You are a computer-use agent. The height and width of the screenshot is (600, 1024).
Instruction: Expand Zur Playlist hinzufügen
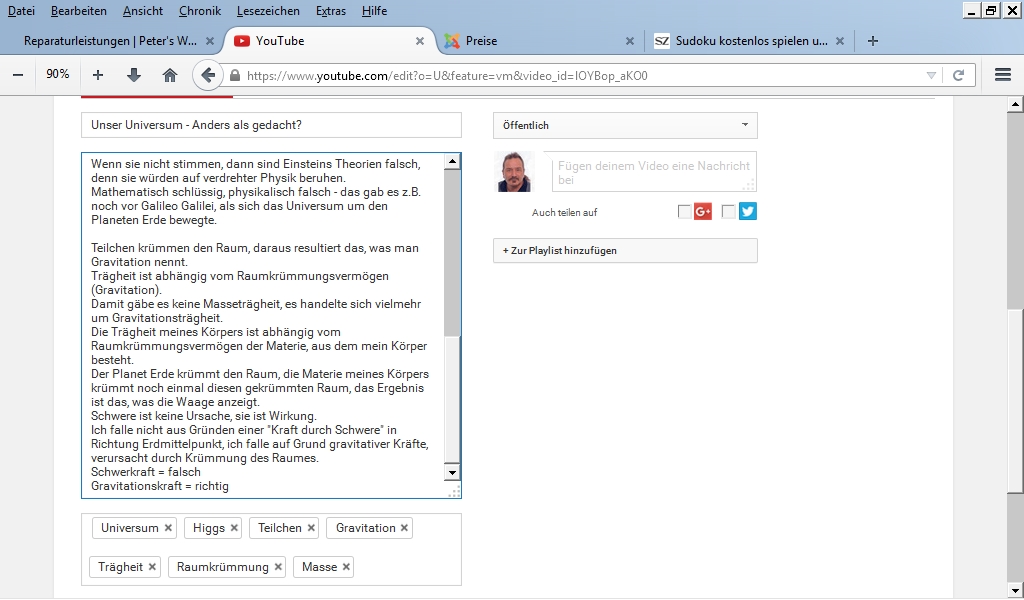pos(625,250)
